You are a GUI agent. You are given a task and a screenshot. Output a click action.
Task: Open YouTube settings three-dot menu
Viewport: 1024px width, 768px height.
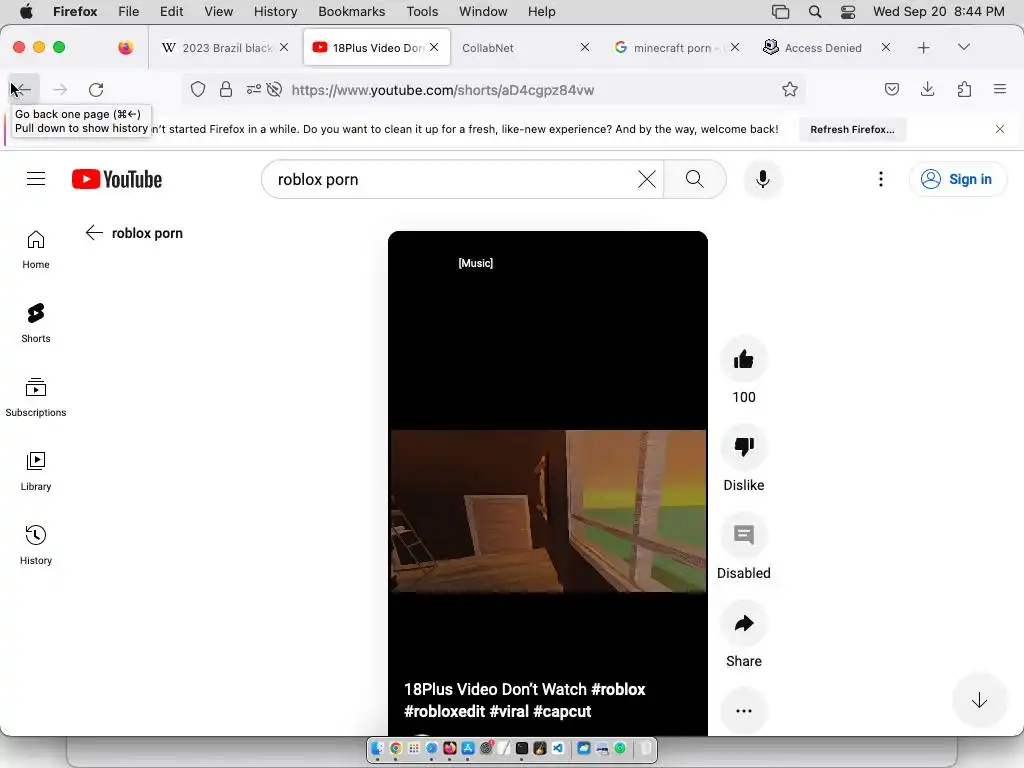[x=880, y=179]
